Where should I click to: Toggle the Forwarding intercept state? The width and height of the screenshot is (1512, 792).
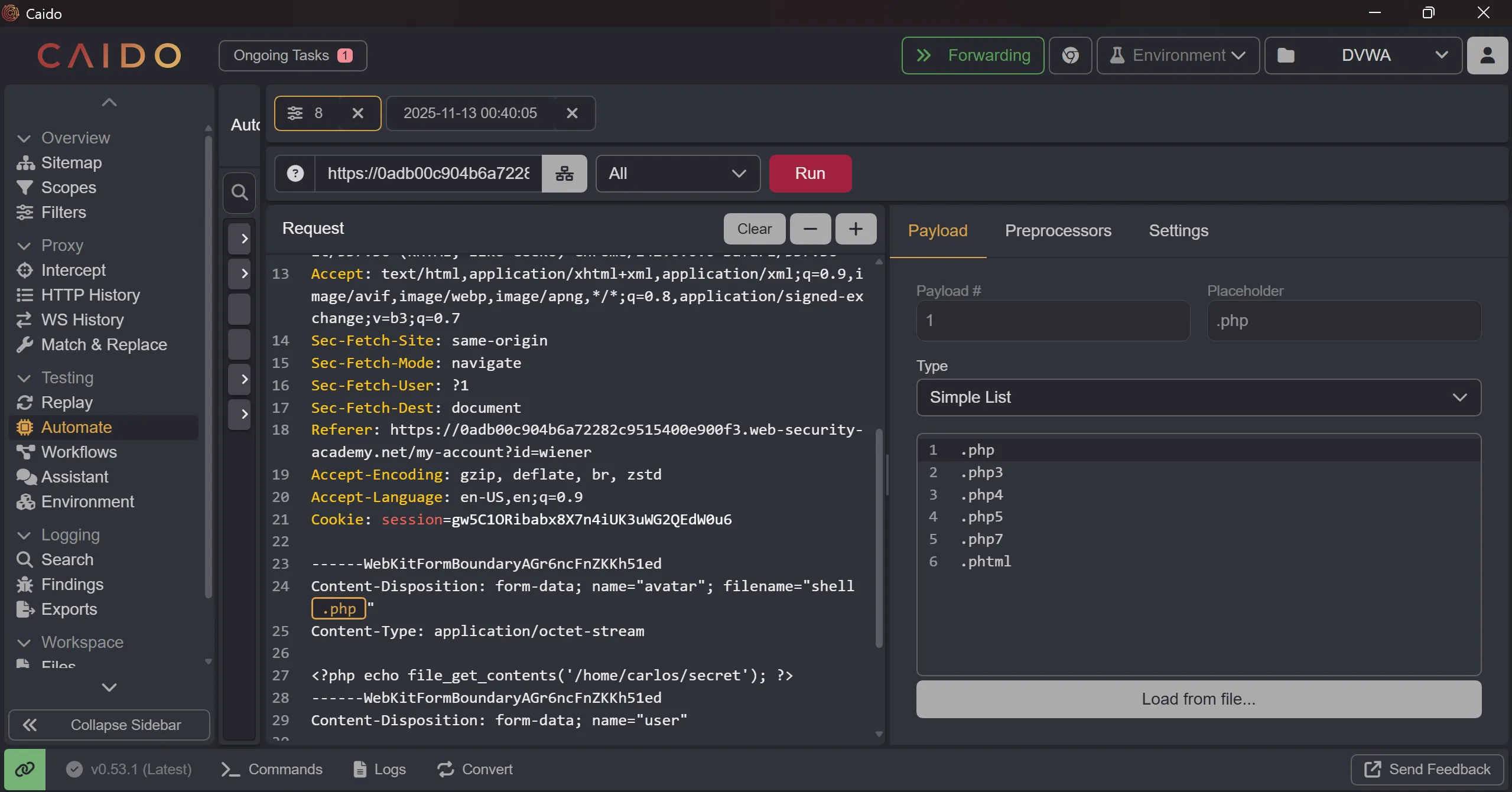tap(973, 56)
